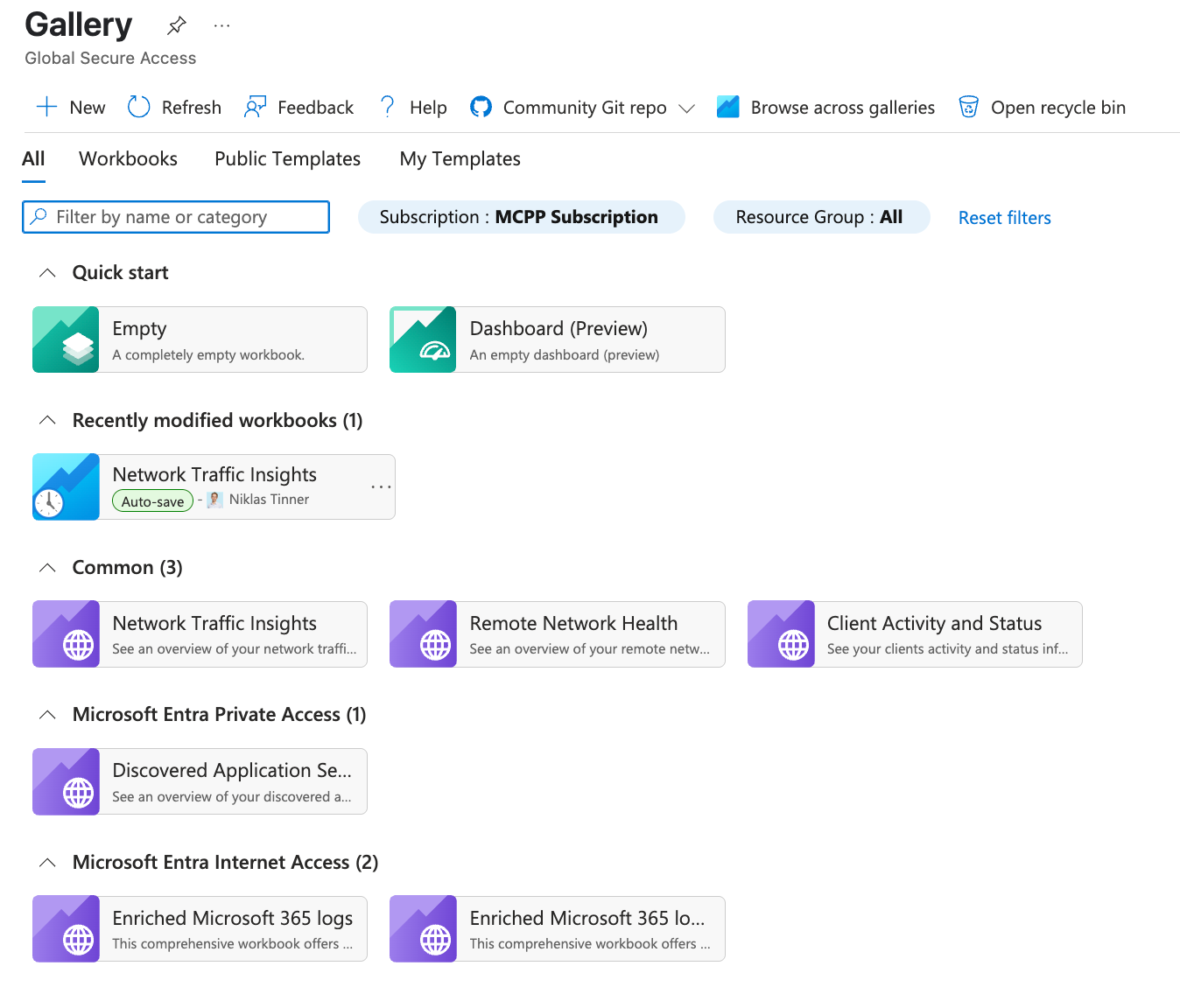1180x1008 pixels.
Task: Click the Browse across galleries chart icon
Action: pos(728,107)
